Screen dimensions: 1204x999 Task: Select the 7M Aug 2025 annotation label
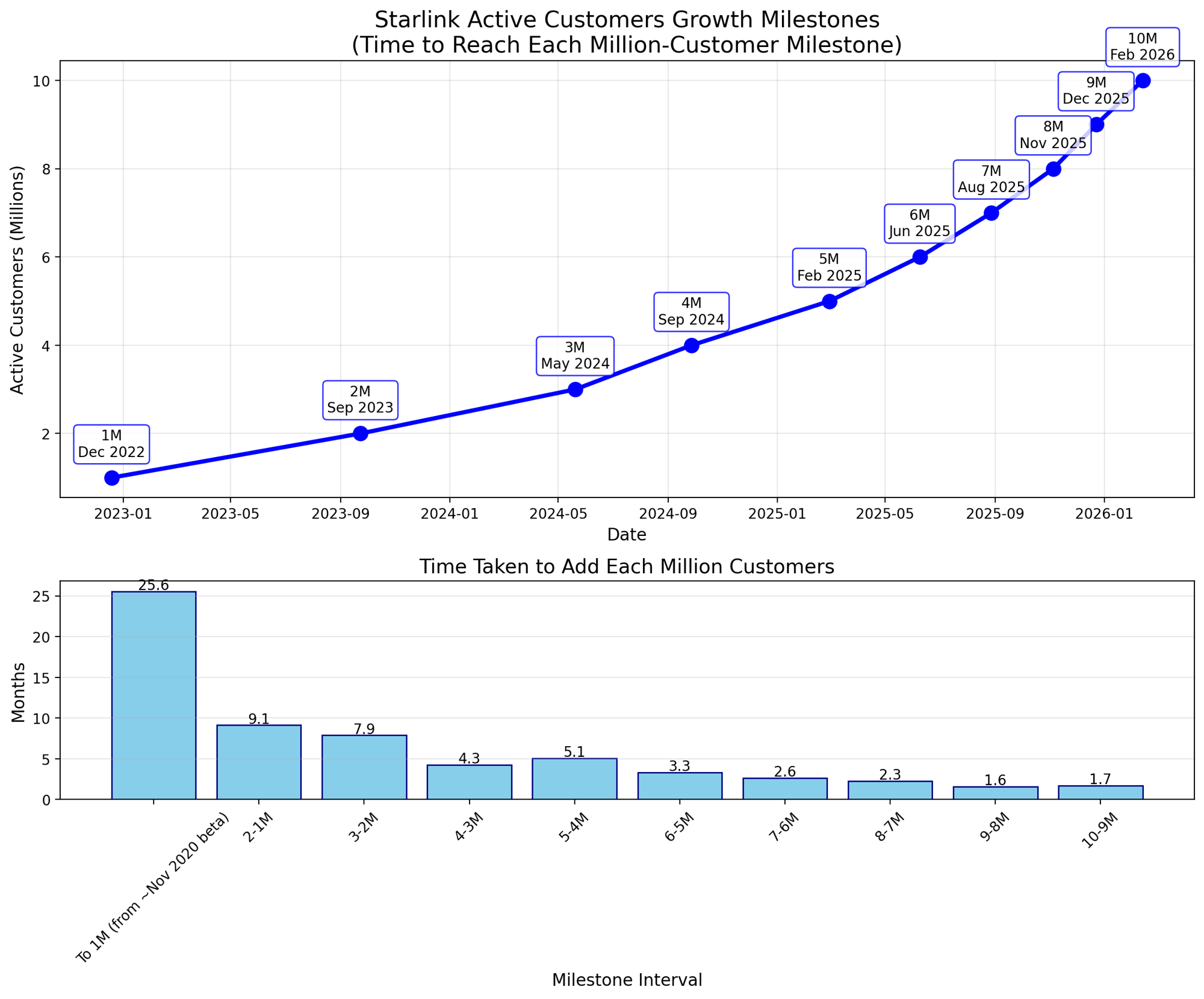991,179
